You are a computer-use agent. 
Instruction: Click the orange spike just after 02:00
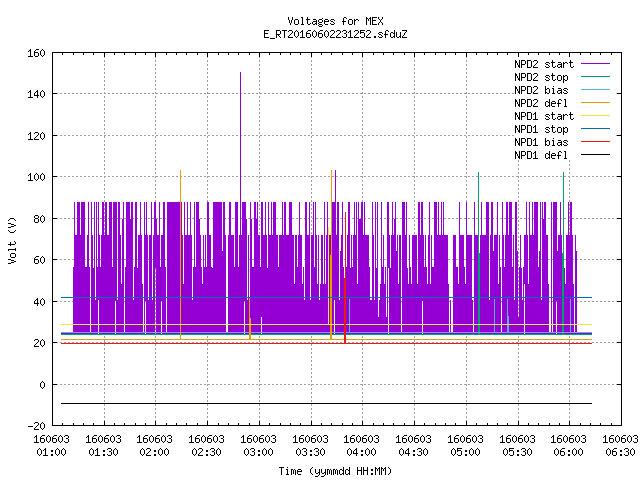(180, 255)
